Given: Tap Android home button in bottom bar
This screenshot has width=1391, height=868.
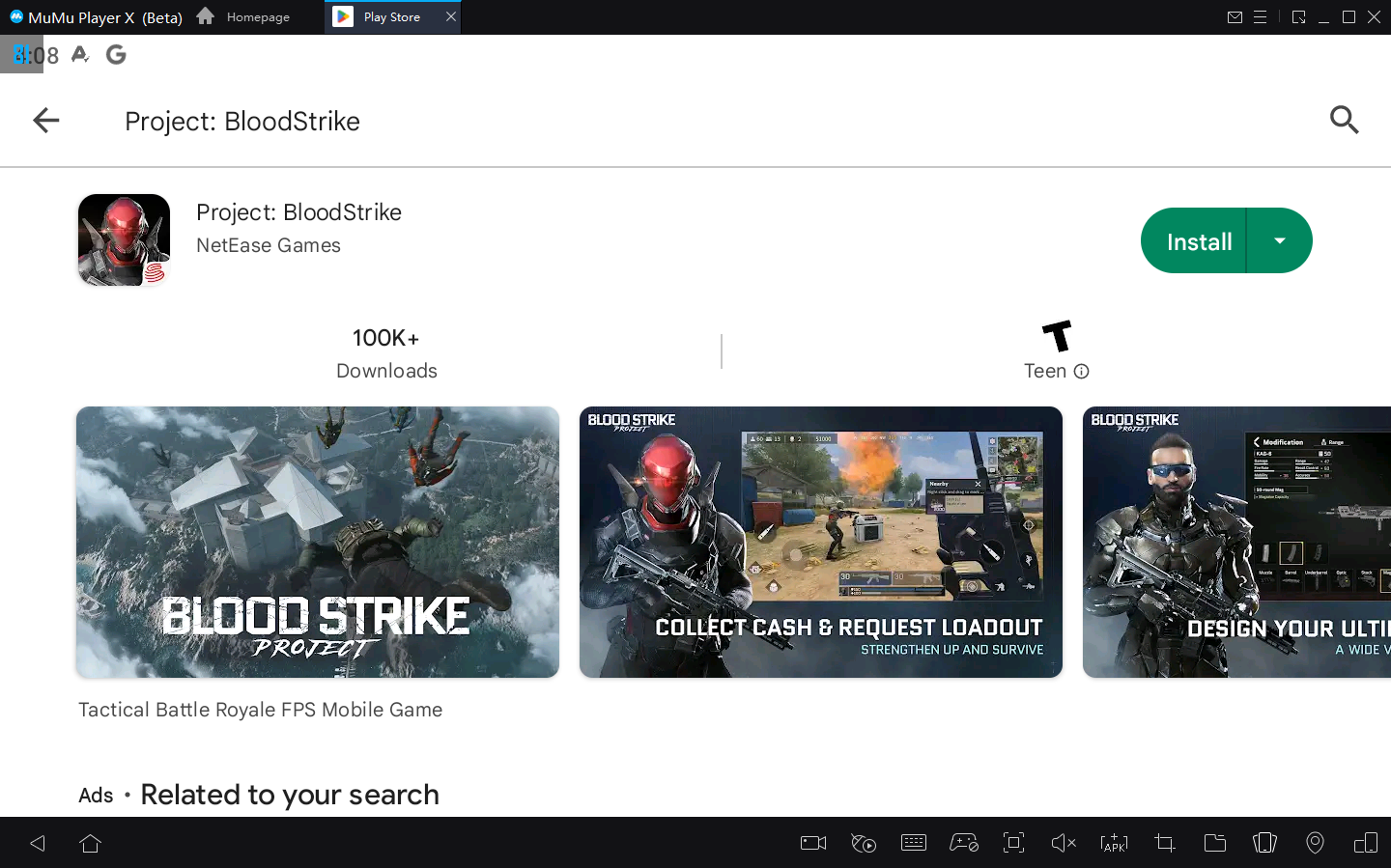Looking at the screenshot, I should click(x=91, y=843).
